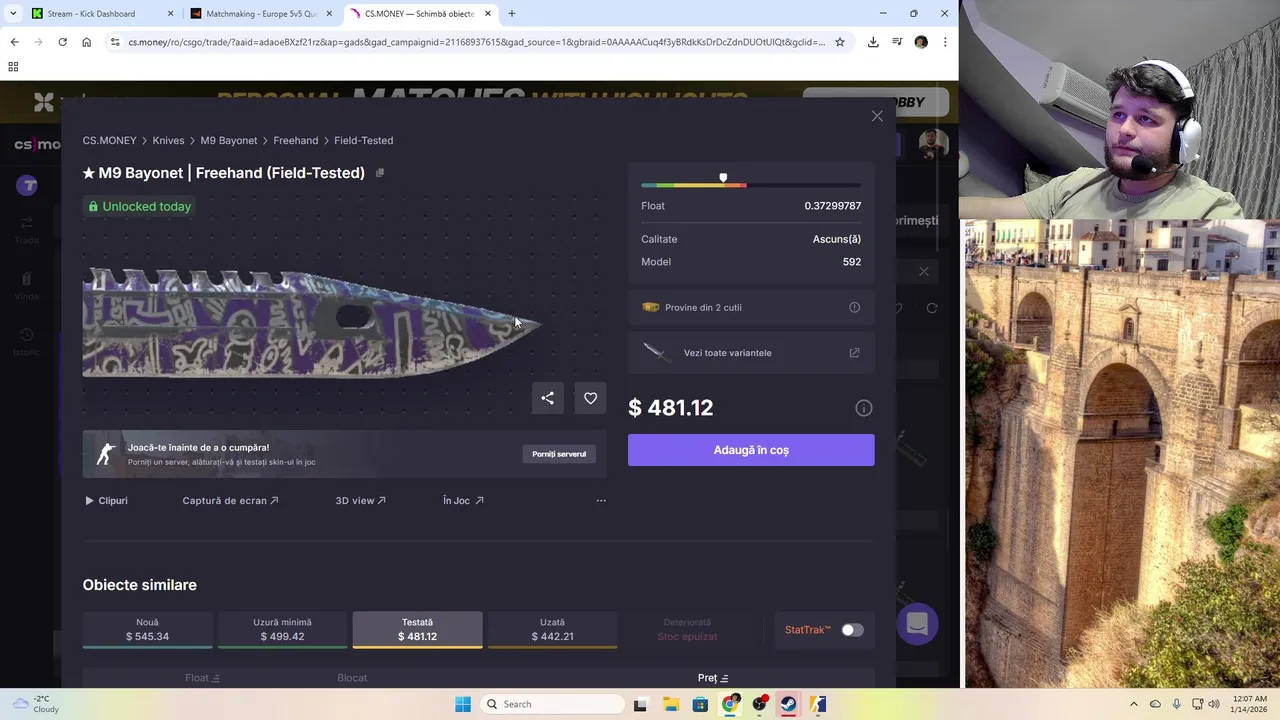Bookmark this page with star icon
The image size is (1280, 720).
[840, 42]
